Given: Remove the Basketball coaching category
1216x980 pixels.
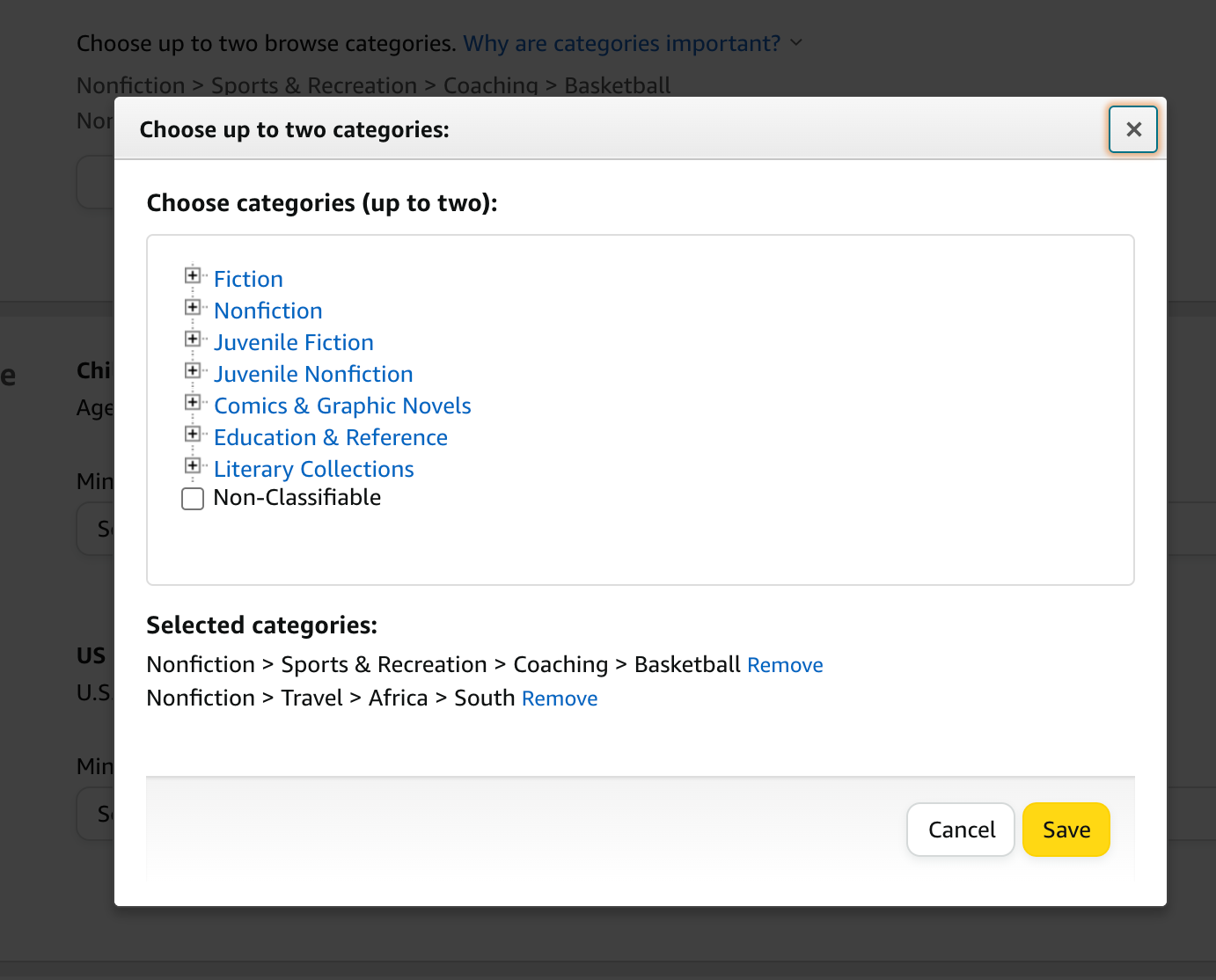Looking at the screenshot, I should 785,665.
